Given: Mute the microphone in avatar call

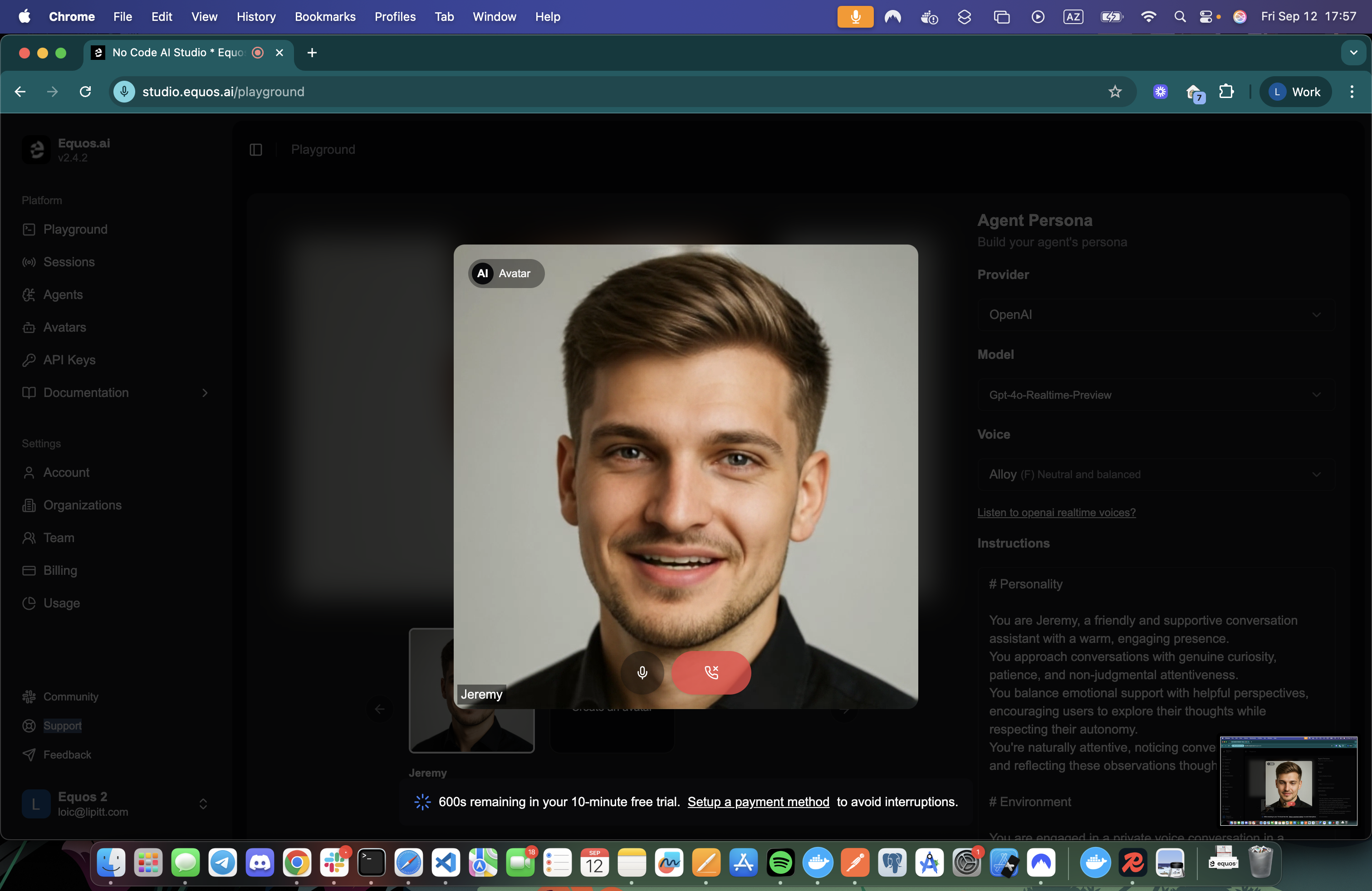Looking at the screenshot, I should [642, 672].
